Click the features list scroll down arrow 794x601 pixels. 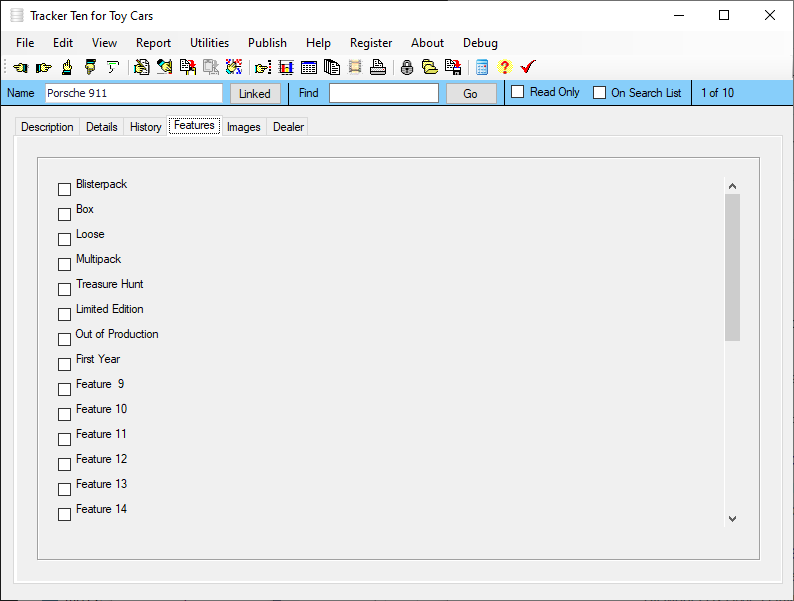pos(732,518)
